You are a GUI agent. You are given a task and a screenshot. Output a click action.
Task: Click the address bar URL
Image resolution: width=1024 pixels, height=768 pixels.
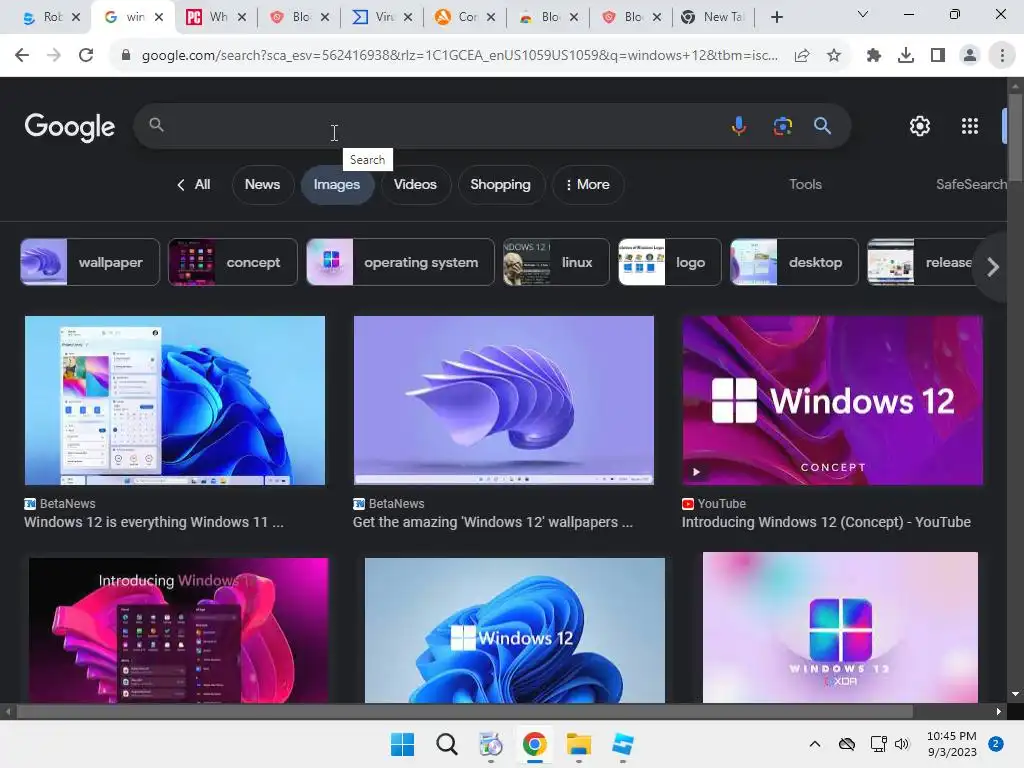(x=460, y=56)
